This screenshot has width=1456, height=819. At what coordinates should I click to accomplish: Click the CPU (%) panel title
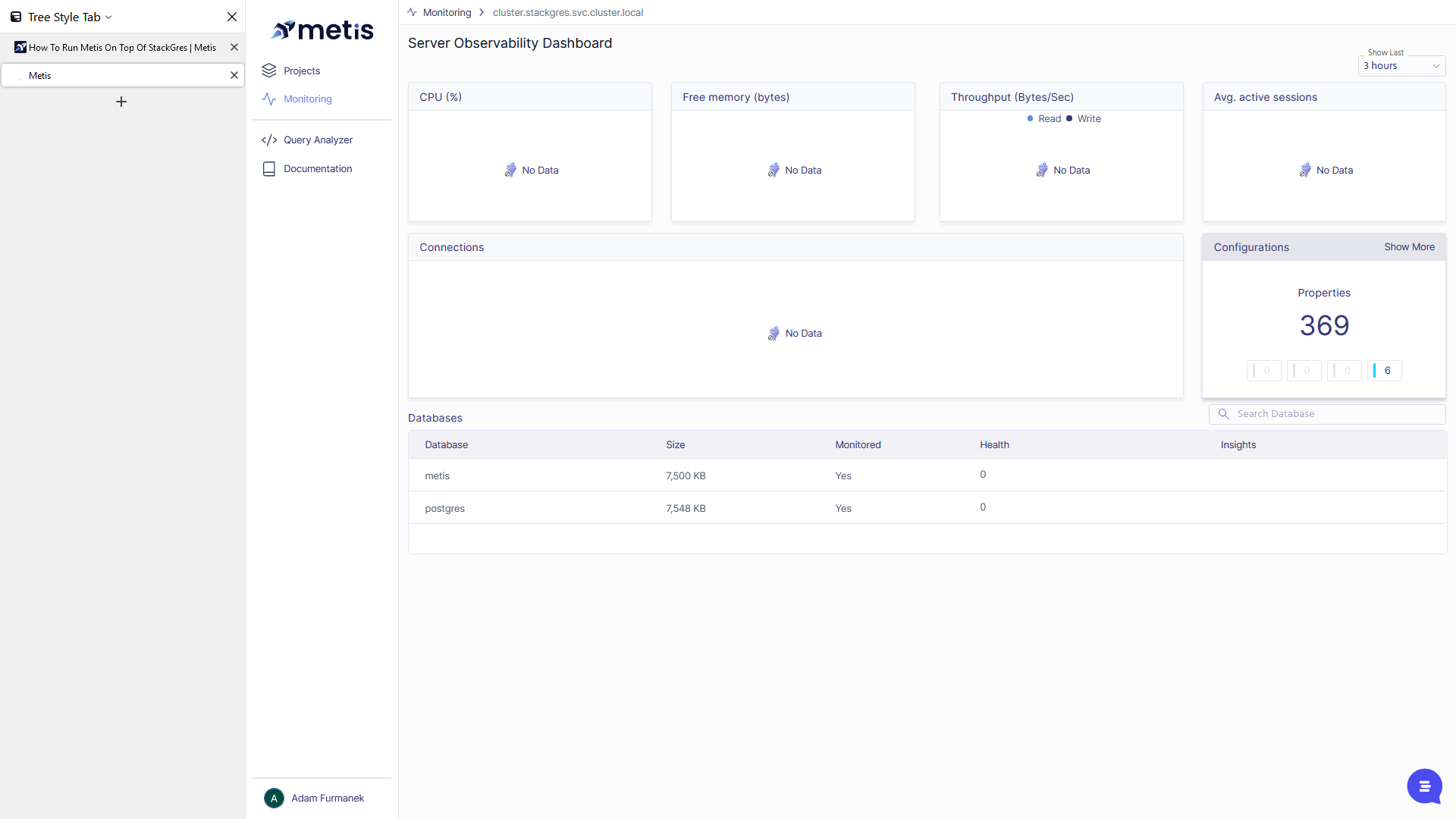coord(441,97)
